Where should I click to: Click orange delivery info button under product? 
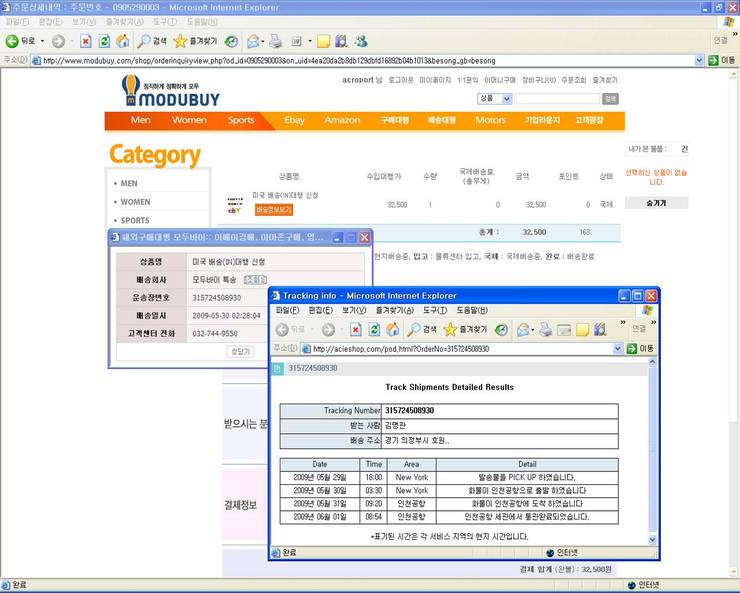tap(274, 210)
